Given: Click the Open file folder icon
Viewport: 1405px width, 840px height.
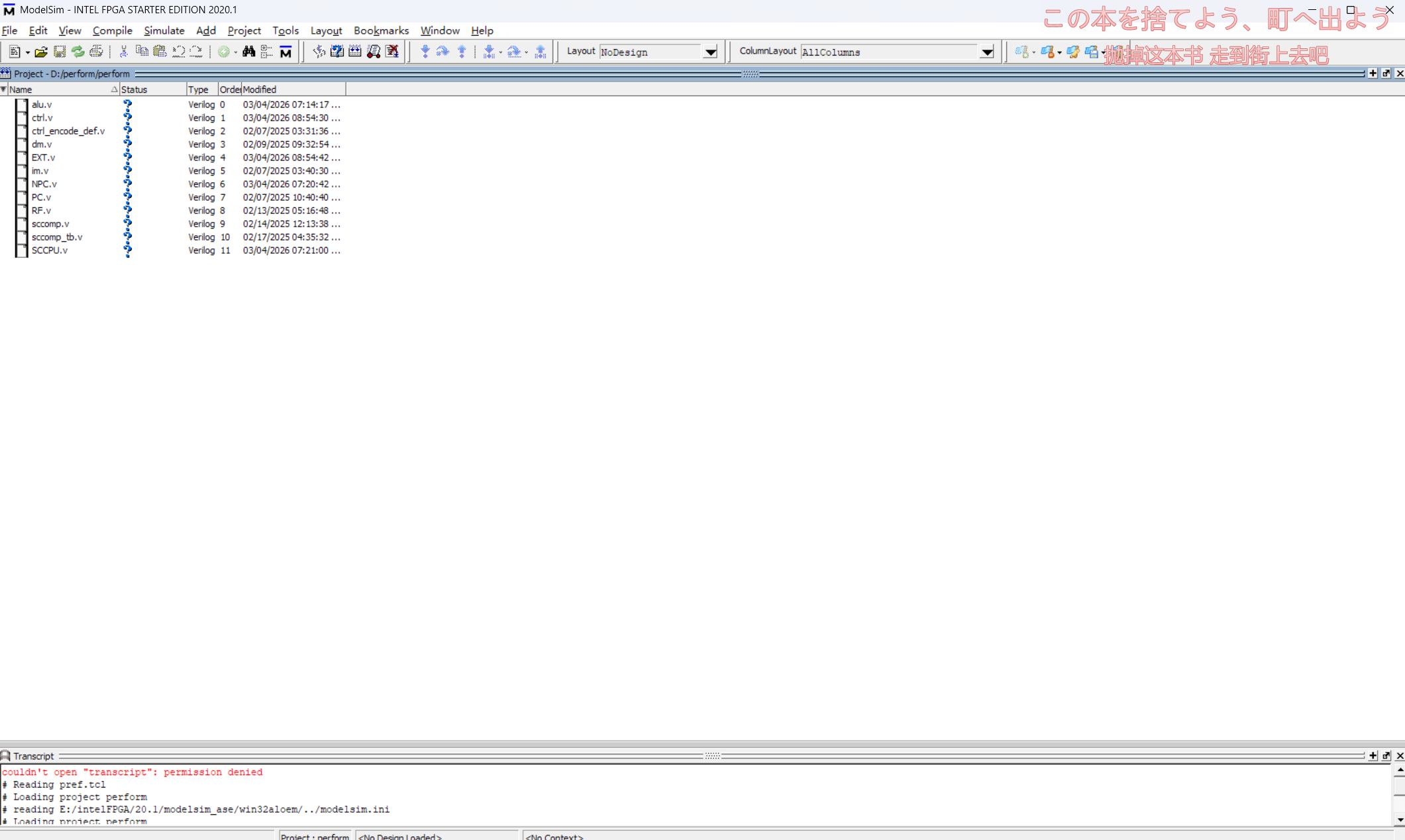Looking at the screenshot, I should click(41, 52).
